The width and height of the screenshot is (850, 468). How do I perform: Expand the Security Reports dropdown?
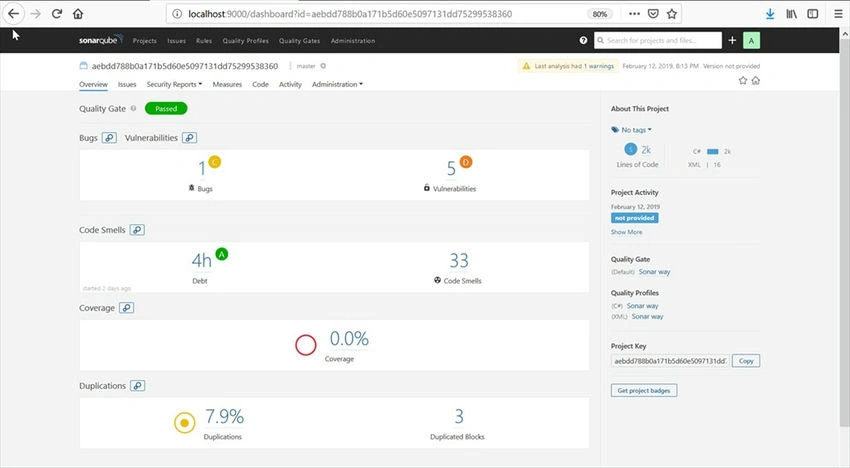[174, 85]
